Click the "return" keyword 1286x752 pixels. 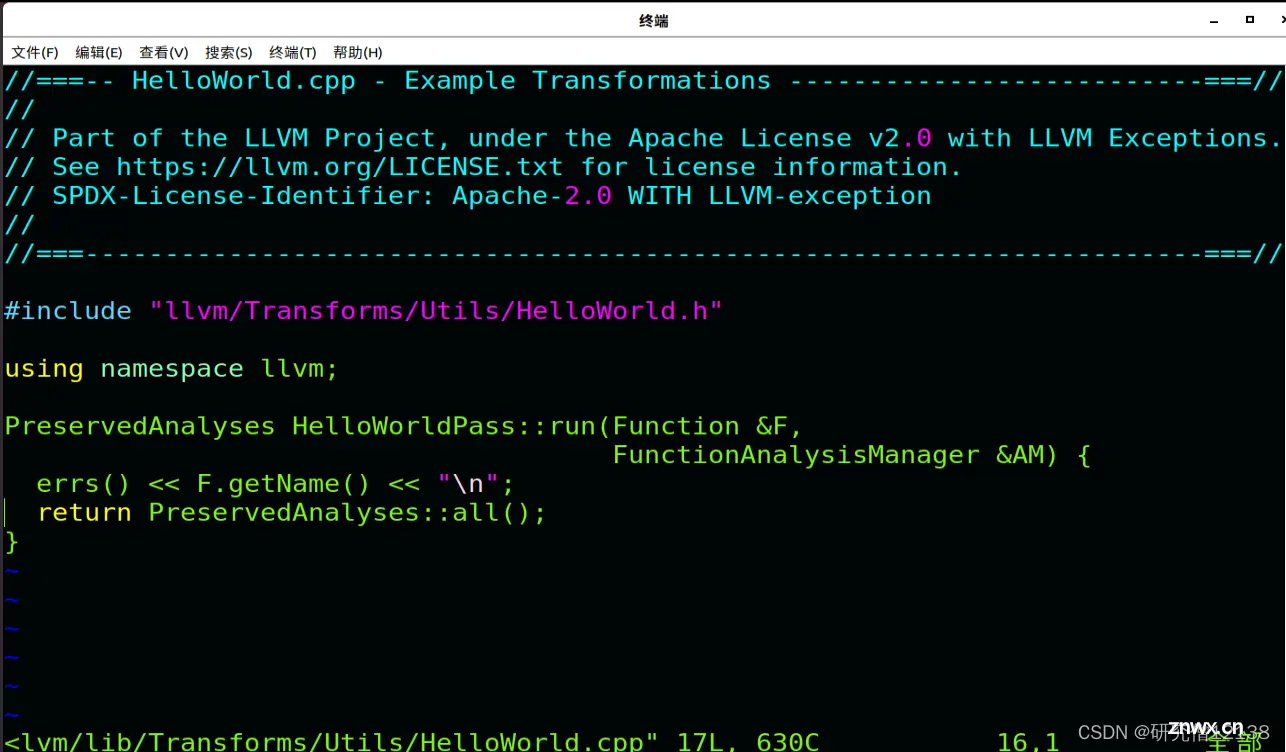pos(84,513)
